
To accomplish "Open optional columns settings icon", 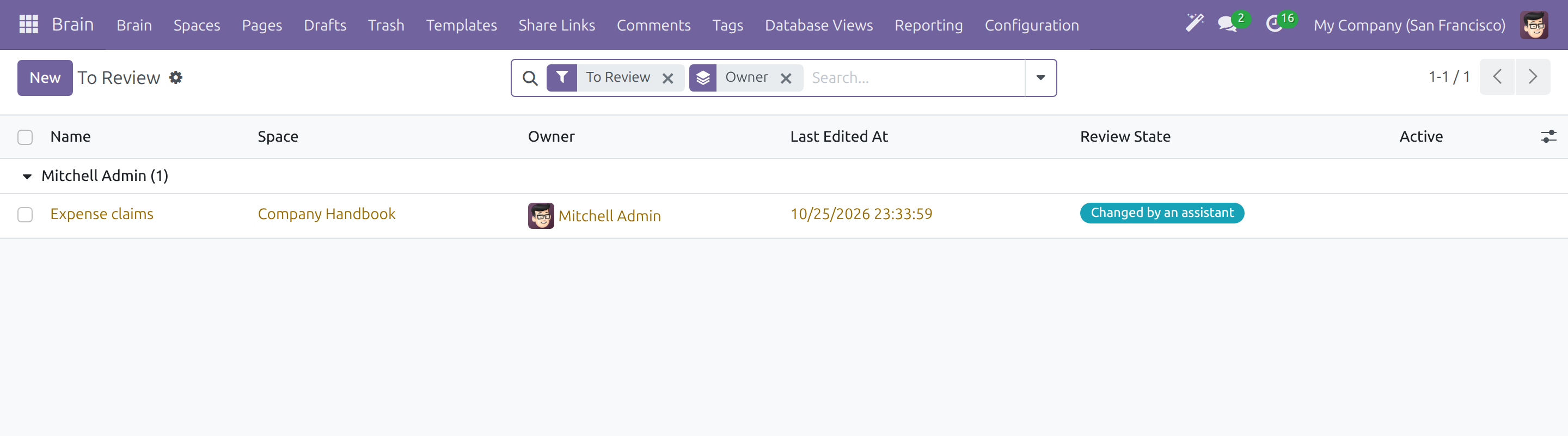I will pos(1548,136).
